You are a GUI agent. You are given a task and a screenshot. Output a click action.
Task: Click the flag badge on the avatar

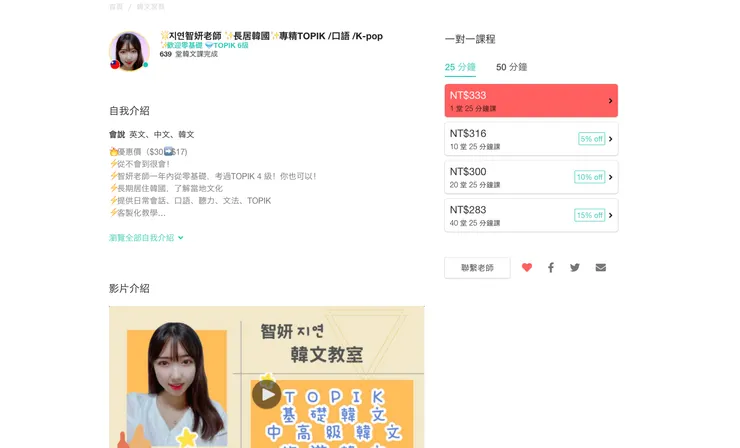115,65
